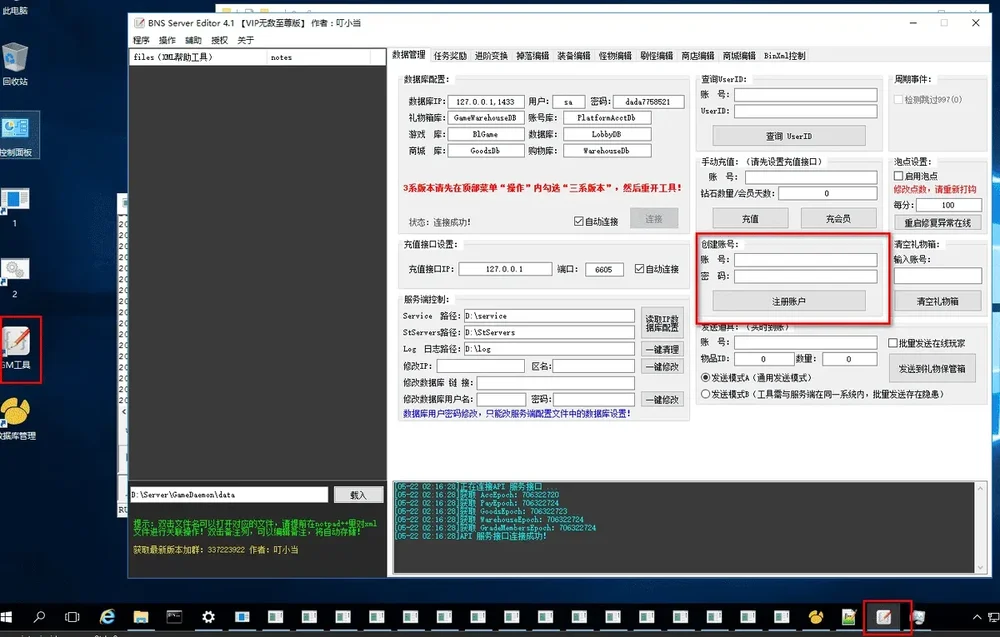
Task: Switch to Notepad++ icon on the taskbar
Action: coord(849,617)
